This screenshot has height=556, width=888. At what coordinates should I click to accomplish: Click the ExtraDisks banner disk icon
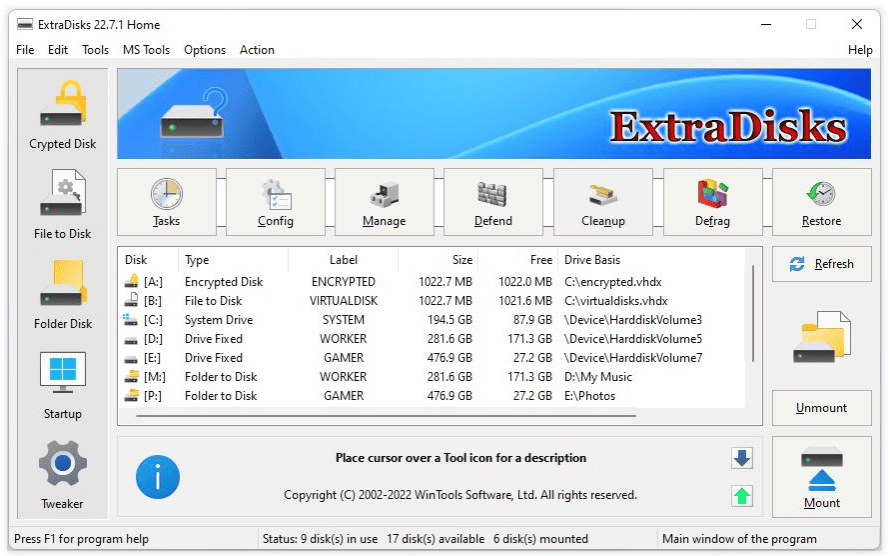tap(193, 113)
